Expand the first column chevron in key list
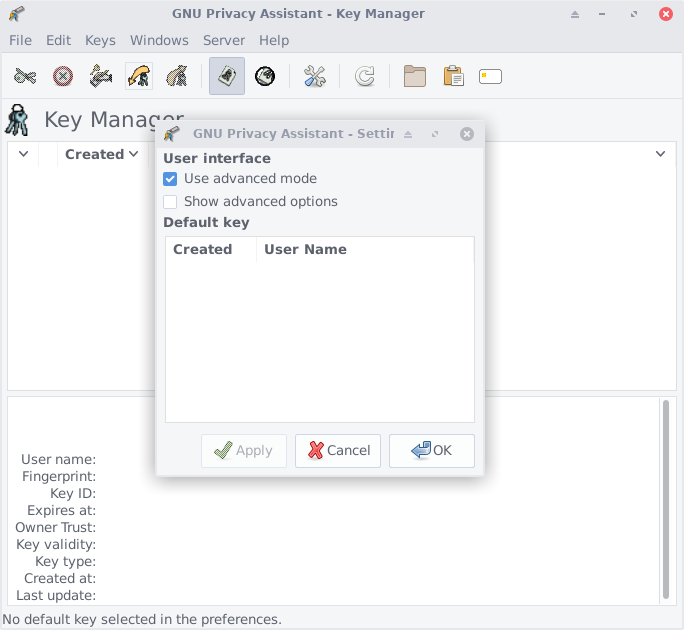The width and height of the screenshot is (684, 630). [x=23, y=154]
